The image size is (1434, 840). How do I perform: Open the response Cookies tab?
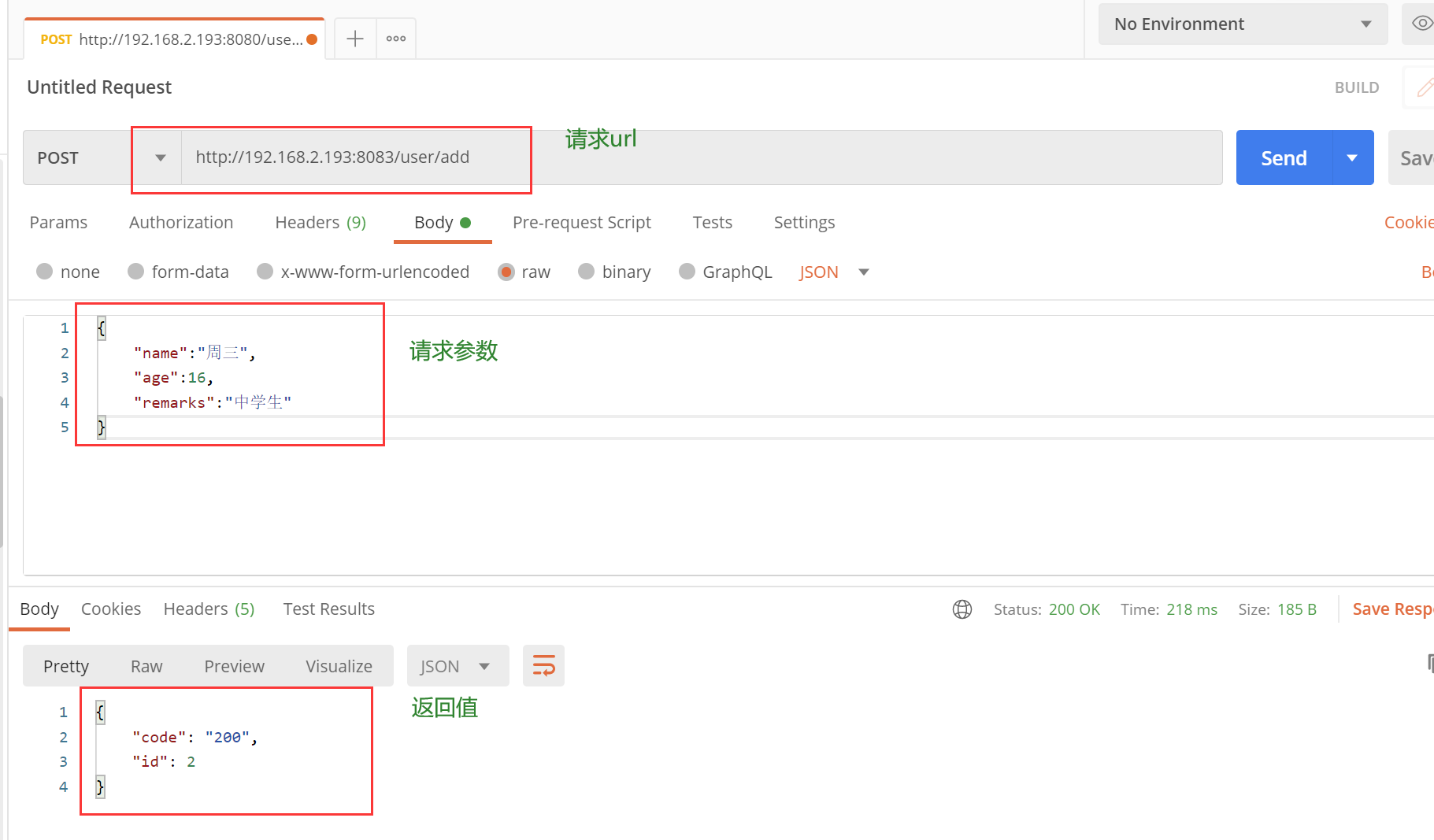coord(111,609)
